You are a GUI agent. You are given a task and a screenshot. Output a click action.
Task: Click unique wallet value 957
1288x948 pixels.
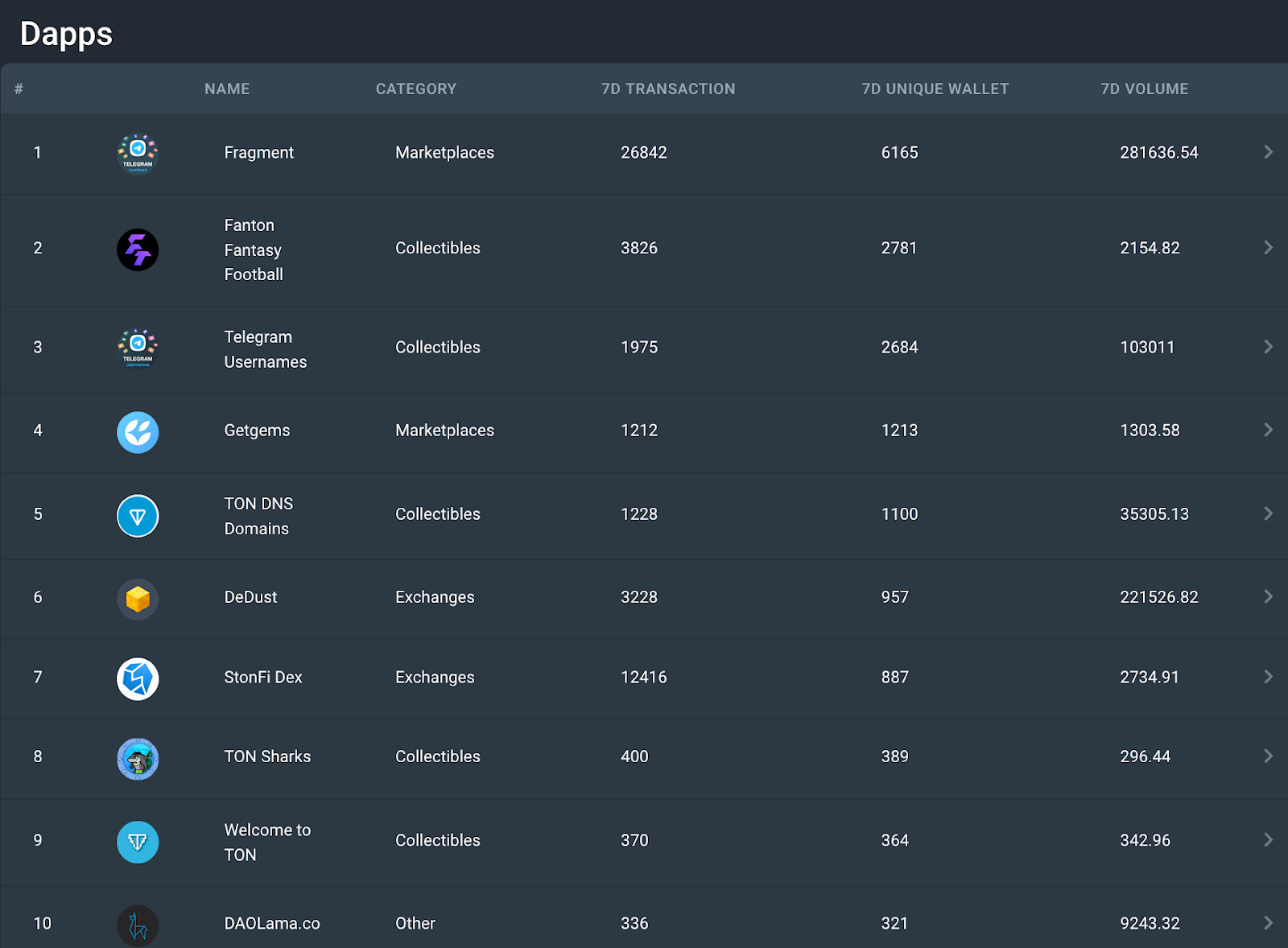[x=895, y=596]
